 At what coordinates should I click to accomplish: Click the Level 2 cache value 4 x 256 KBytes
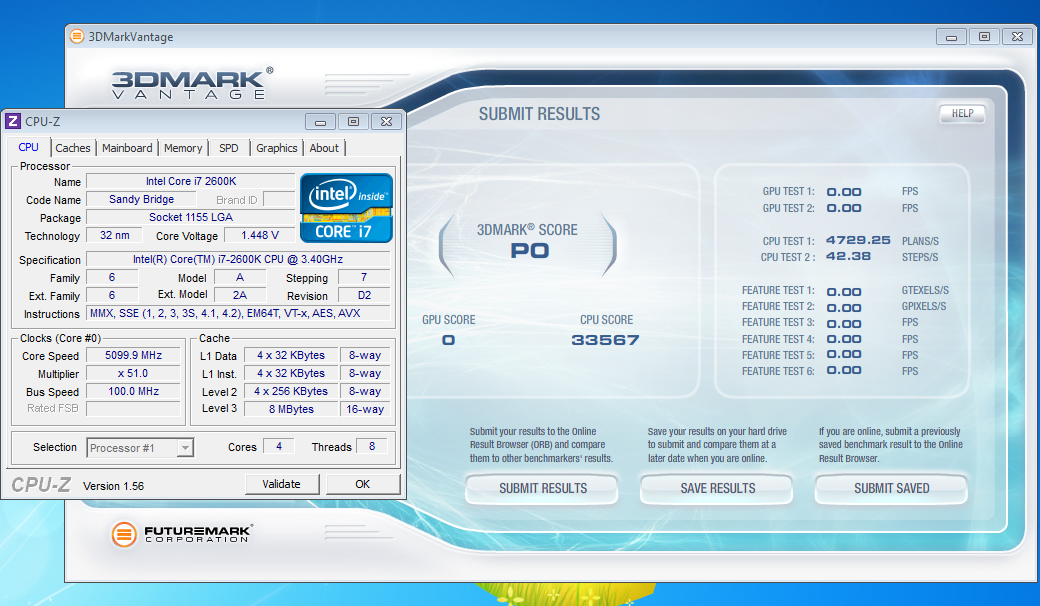pos(291,391)
